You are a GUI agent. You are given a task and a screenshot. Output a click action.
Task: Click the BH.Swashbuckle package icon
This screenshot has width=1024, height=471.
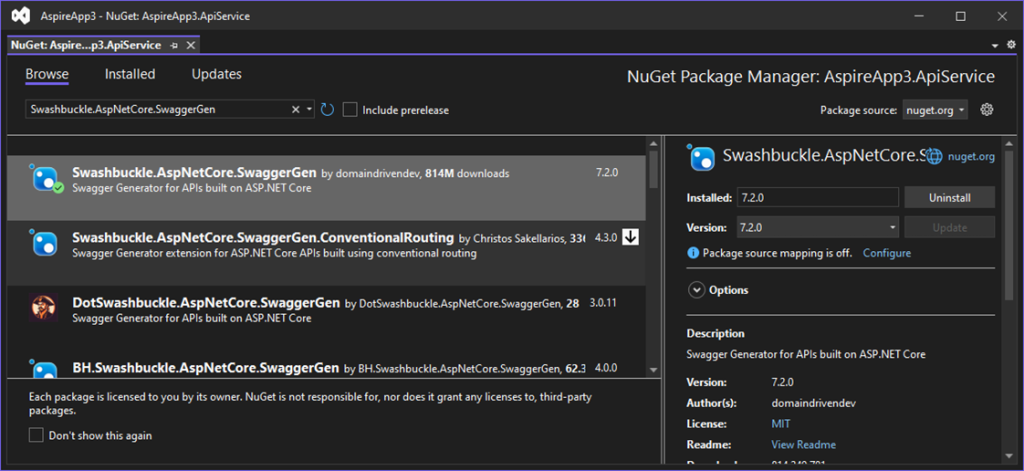[44, 368]
